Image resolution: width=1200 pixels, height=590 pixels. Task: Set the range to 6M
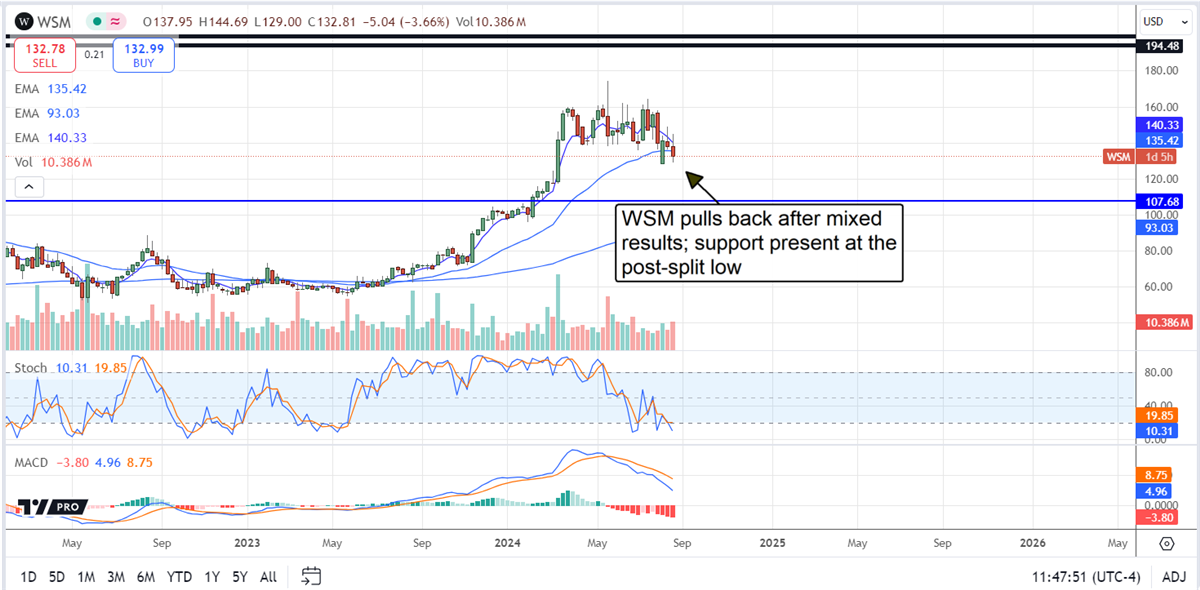click(x=146, y=576)
